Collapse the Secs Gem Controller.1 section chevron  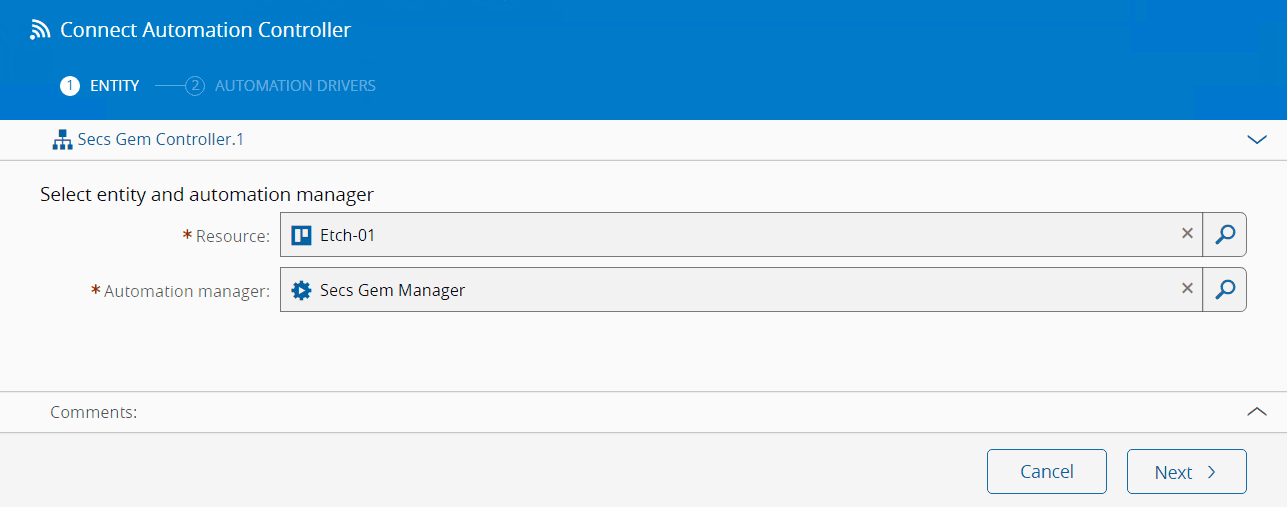pos(1257,140)
